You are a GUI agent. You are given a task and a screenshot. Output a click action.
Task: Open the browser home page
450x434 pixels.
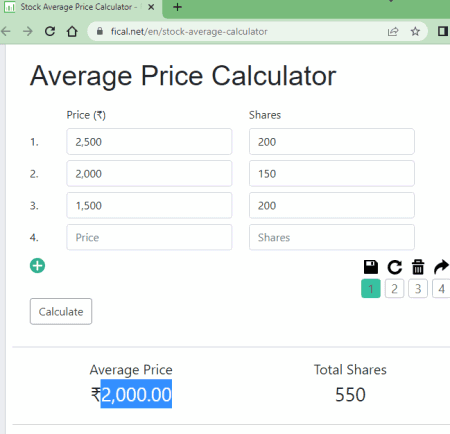pos(72,31)
